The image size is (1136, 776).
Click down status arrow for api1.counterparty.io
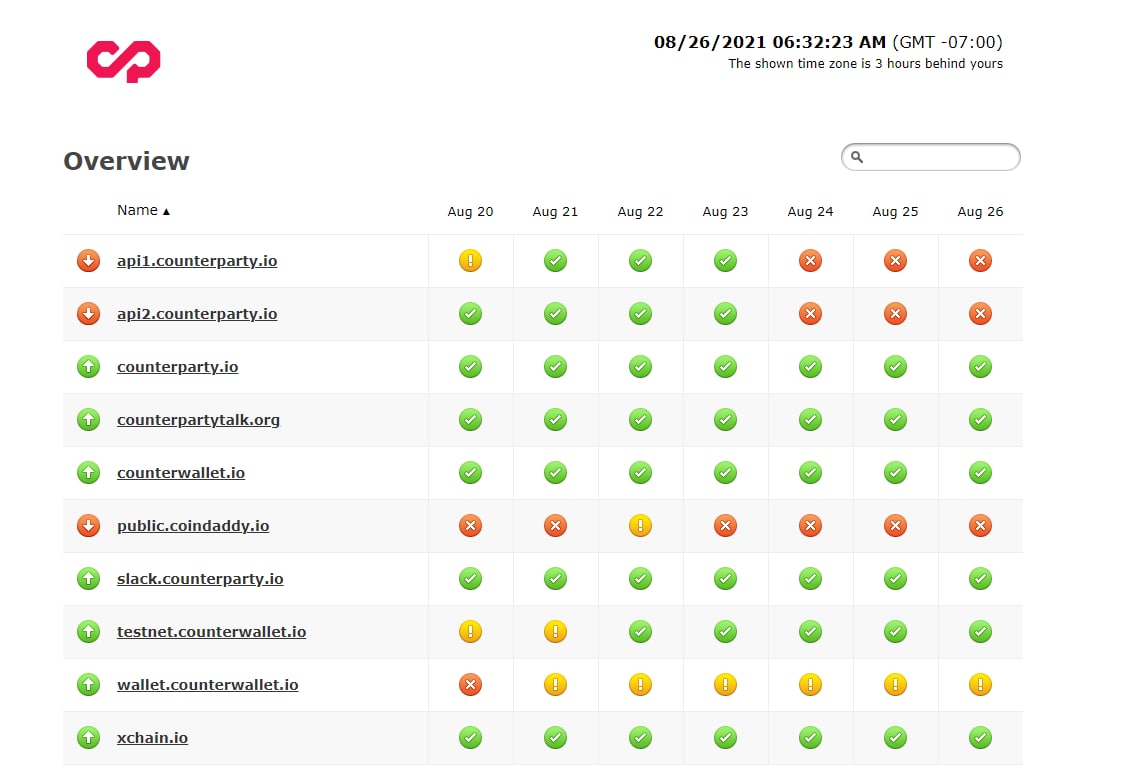click(88, 260)
